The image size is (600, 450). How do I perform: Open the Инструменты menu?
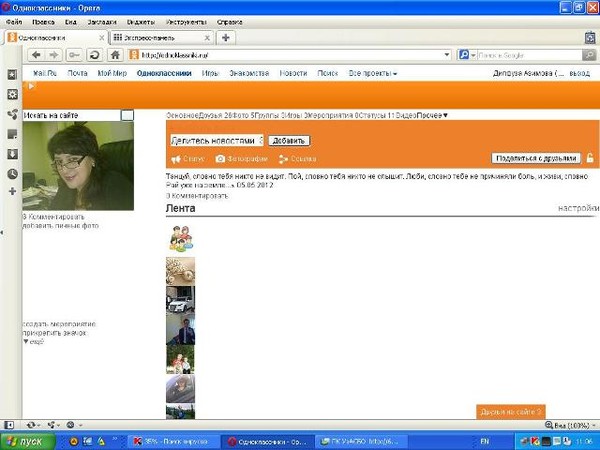pos(186,22)
